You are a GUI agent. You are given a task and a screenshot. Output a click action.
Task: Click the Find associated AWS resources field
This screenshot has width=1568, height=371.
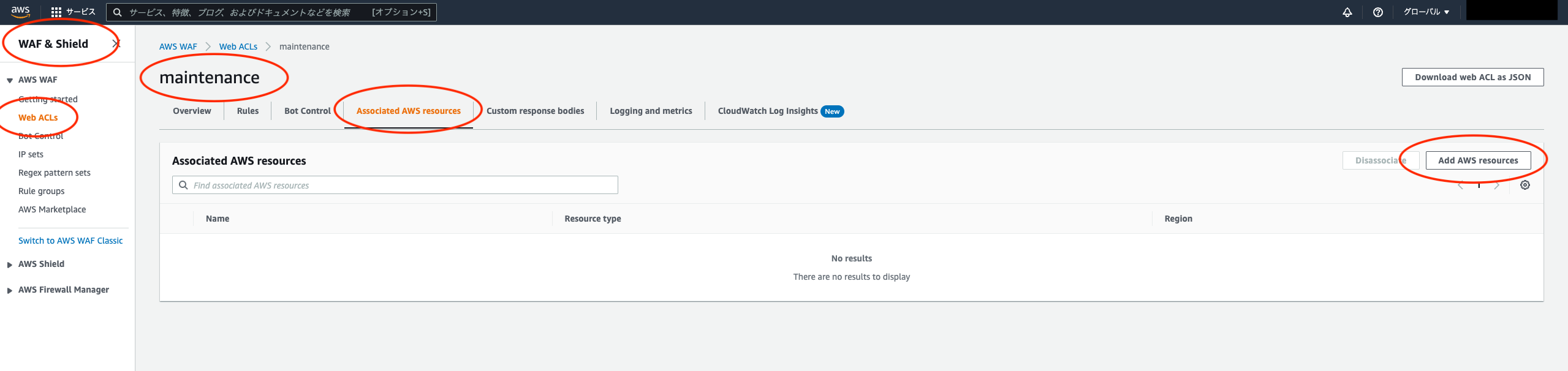[x=395, y=185]
